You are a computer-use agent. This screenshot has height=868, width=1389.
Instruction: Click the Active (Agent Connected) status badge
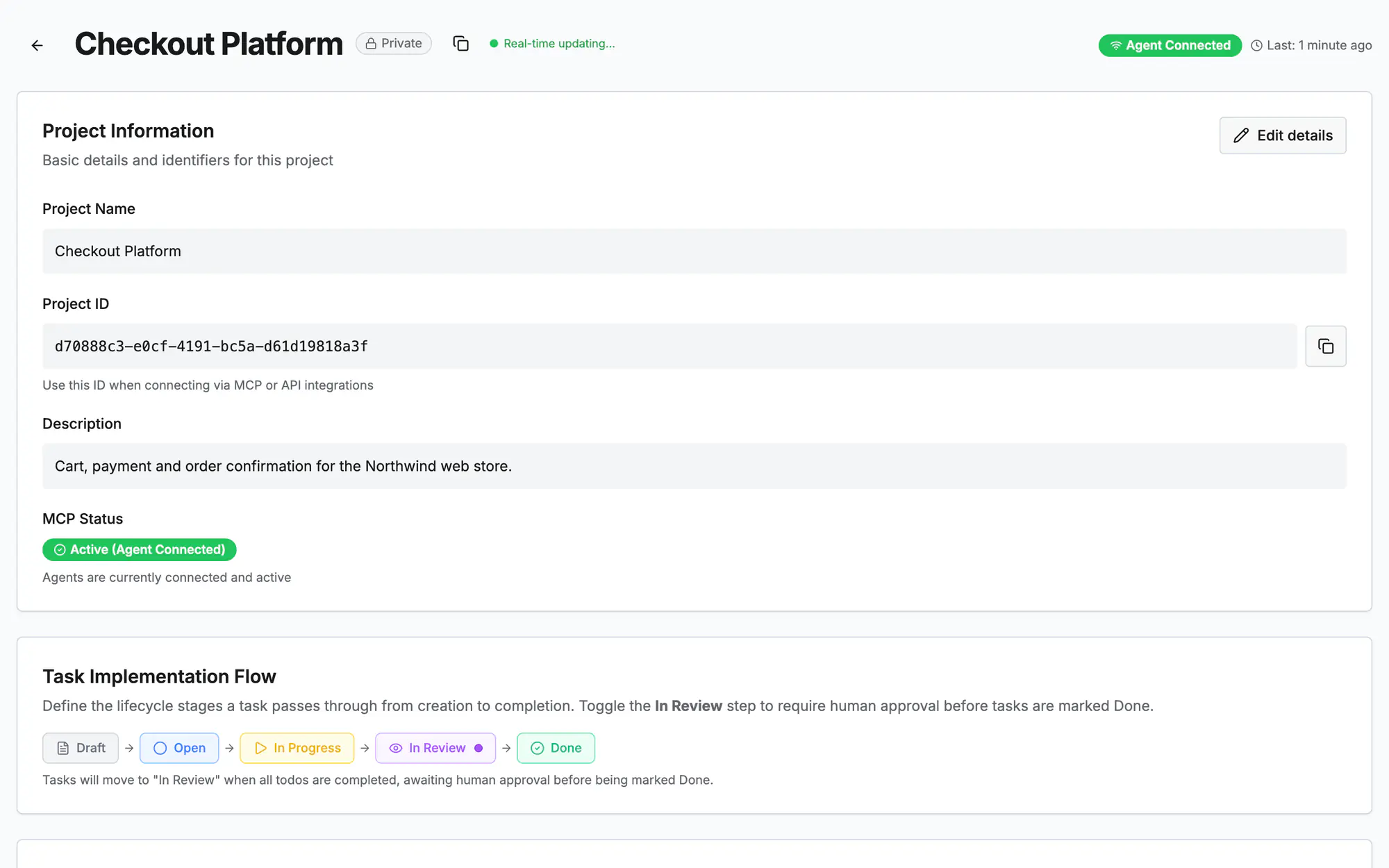[140, 550]
